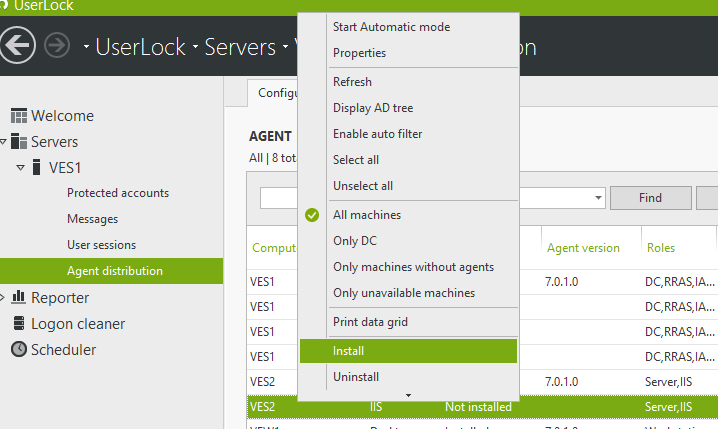Open User sessions under VES1
Screen dimensions: 718x429
pos(102,245)
